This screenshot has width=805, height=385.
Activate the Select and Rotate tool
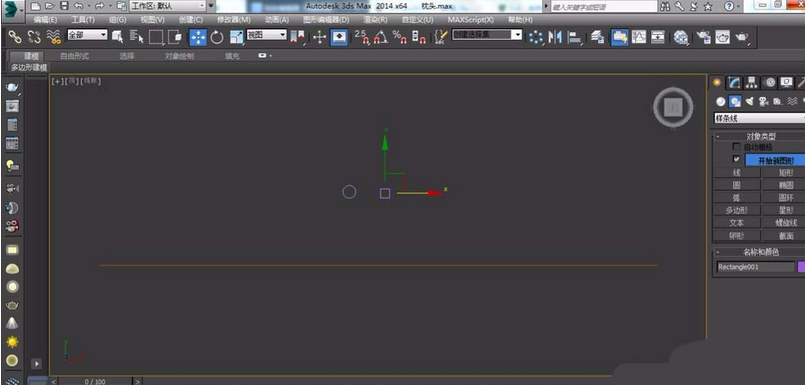pyautogui.click(x=217, y=37)
